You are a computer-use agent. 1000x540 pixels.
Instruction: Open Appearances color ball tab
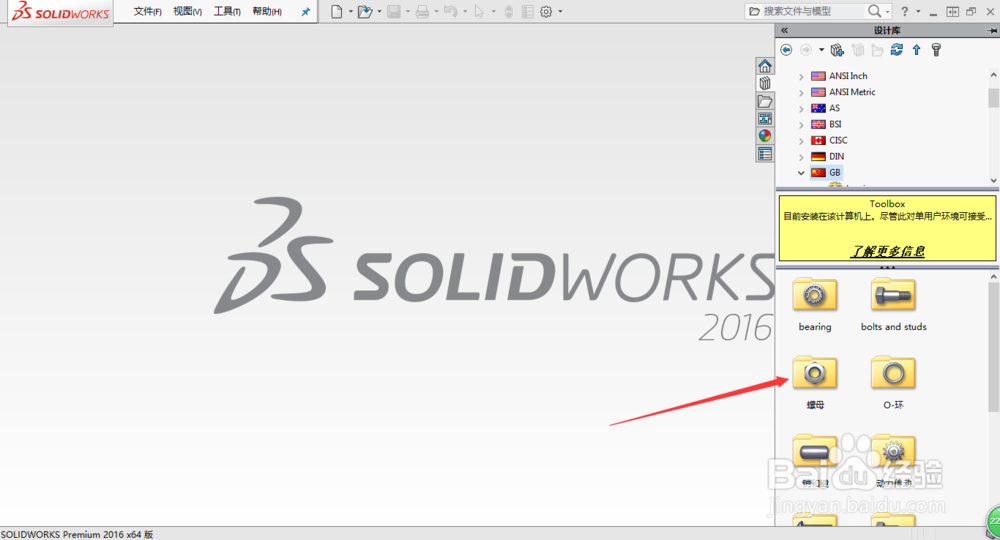pos(765,136)
